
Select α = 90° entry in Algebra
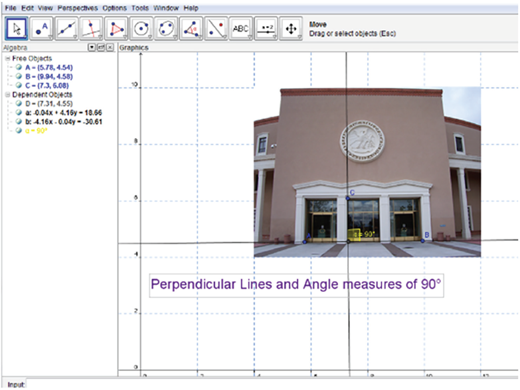[36, 130]
